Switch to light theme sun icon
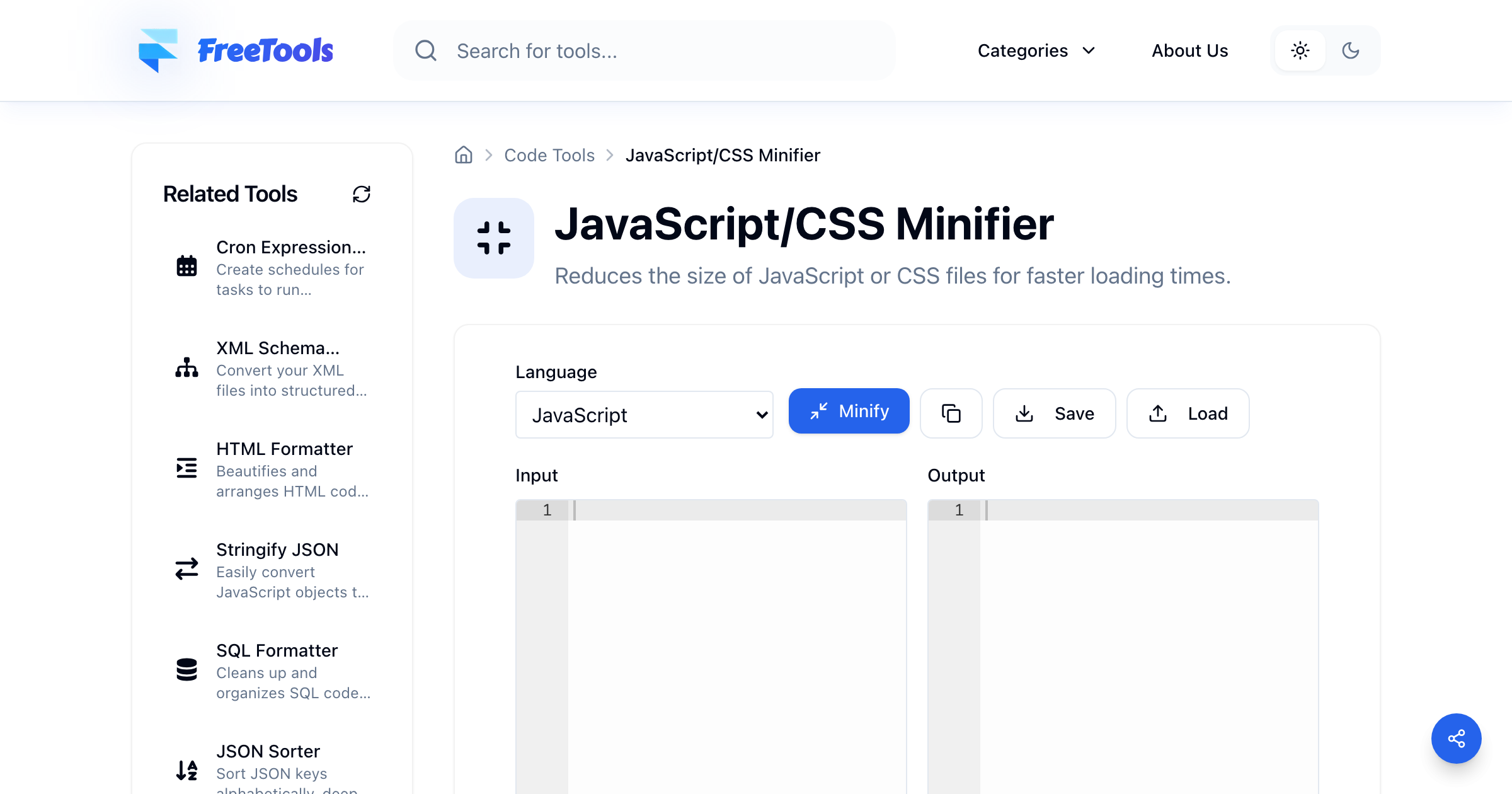Image resolution: width=1512 pixels, height=794 pixels. (x=1300, y=50)
